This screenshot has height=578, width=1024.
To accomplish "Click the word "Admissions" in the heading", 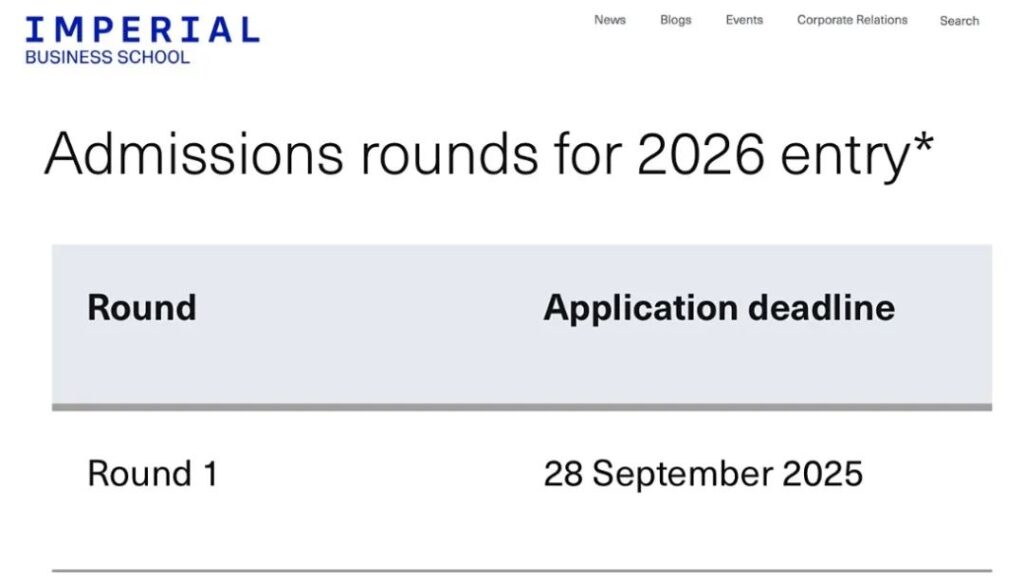I will point(193,155).
